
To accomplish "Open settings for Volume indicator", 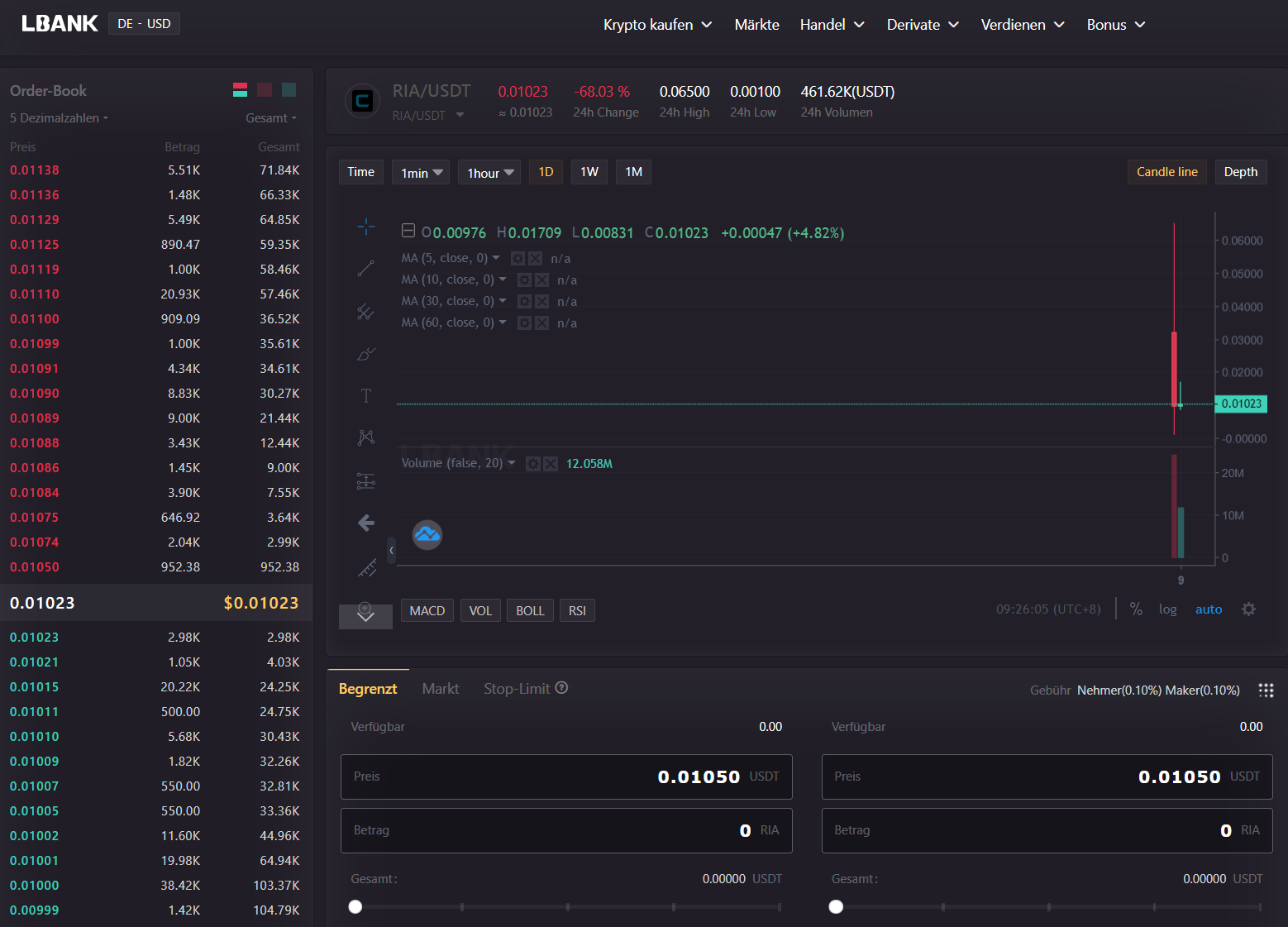I will point(533,464).
